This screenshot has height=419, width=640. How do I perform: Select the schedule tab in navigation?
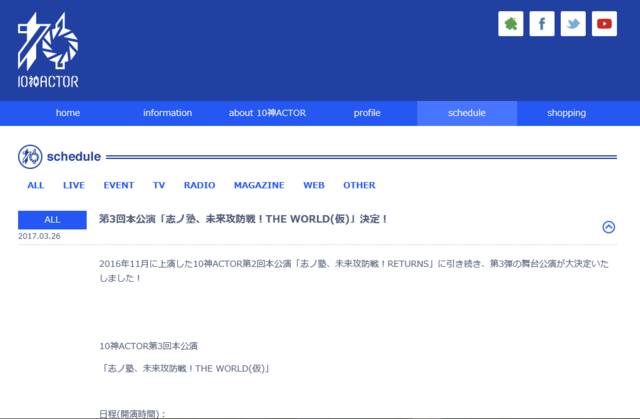pyautogui.click(x=467, y=113)
